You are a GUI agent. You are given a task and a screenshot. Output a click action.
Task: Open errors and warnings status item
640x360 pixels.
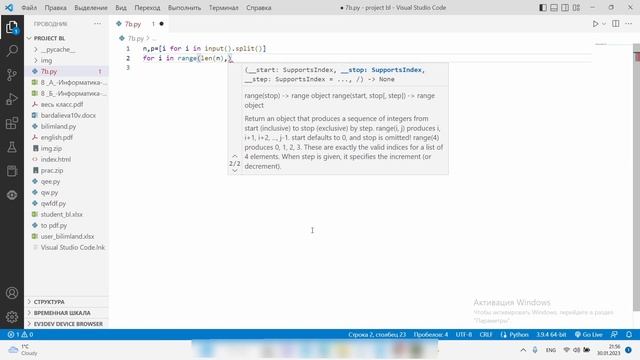click(20, 335)
